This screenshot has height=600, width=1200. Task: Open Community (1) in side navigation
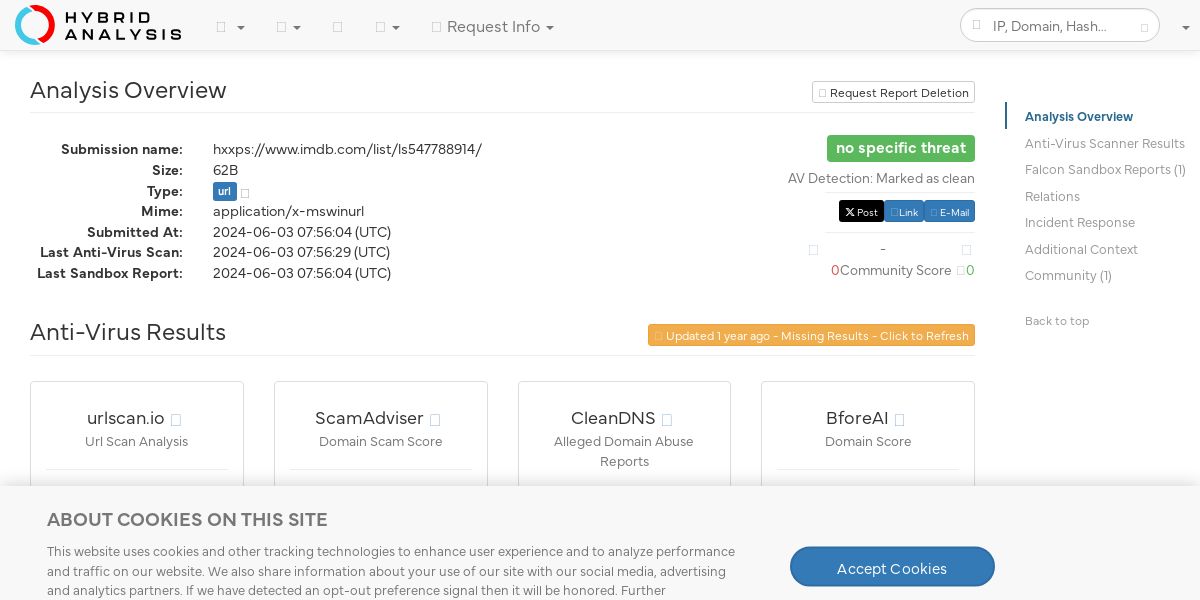coord(1068,276)
